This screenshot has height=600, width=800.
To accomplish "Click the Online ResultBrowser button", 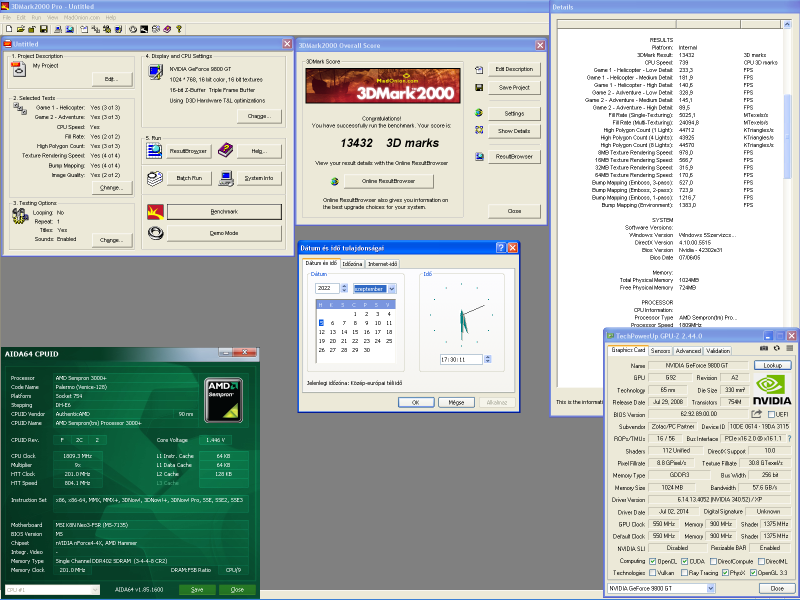I will pyautogui.click(x=389, y=181).
